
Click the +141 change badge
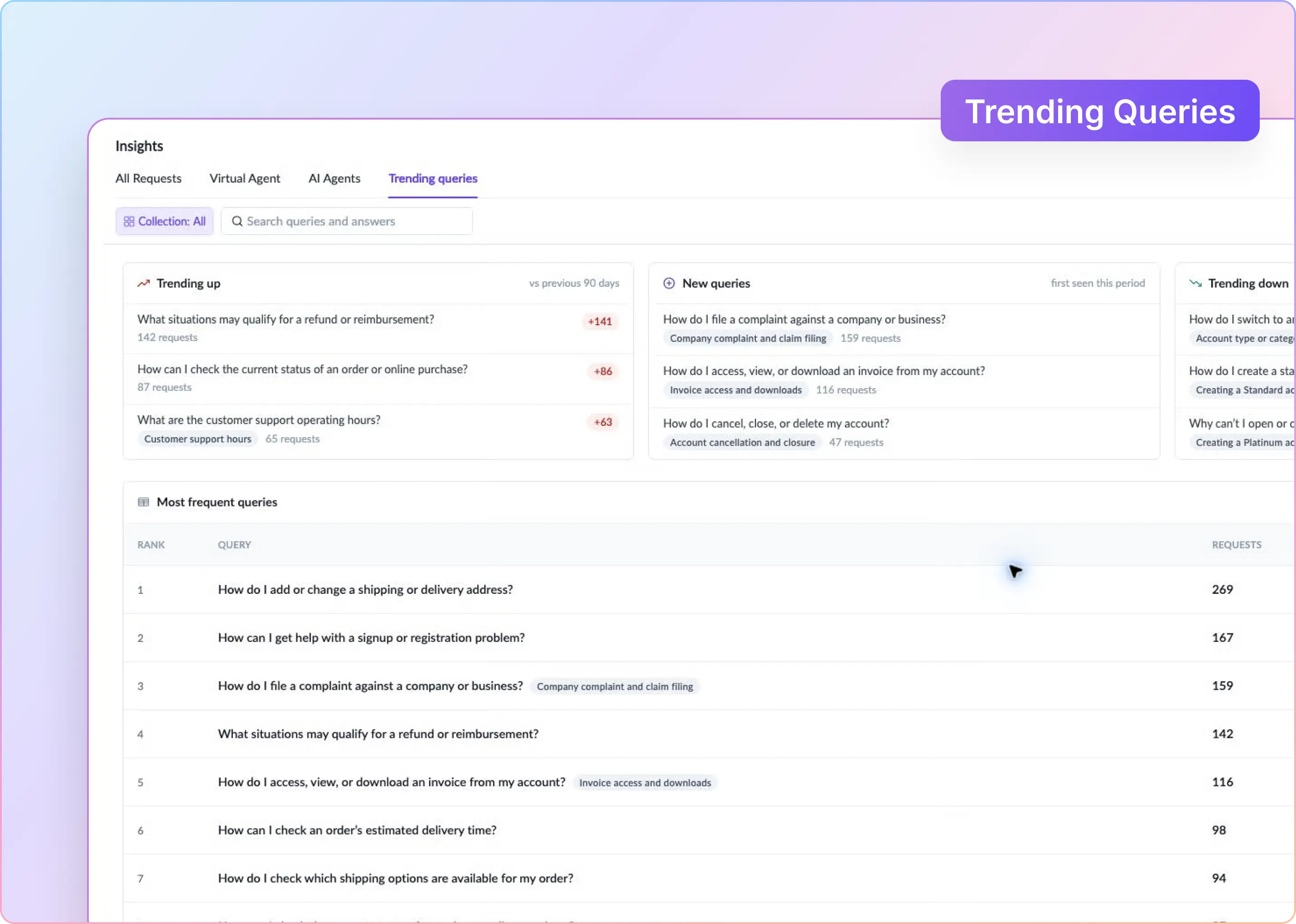600,322
